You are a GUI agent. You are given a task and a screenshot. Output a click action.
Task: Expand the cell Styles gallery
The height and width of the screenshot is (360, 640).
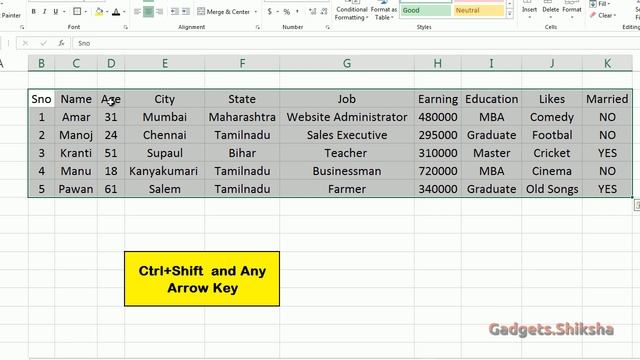tap(509, 14)
